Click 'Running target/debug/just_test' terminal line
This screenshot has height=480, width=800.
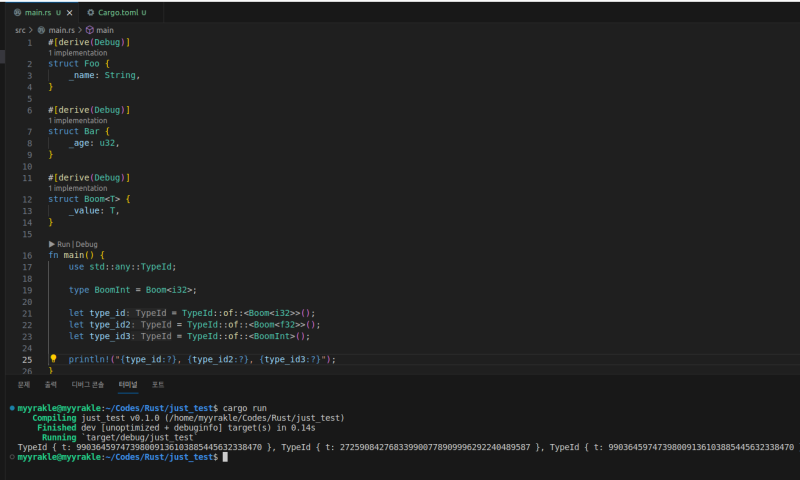tap(118, 437)
